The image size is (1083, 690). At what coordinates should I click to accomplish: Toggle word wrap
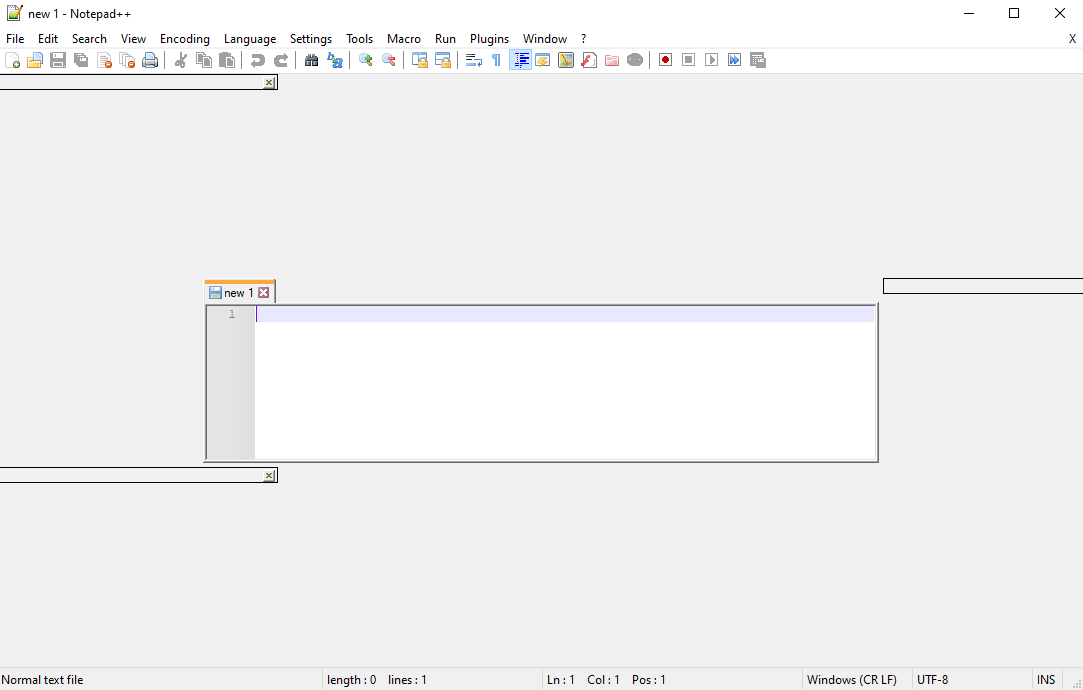pos(474,60)
